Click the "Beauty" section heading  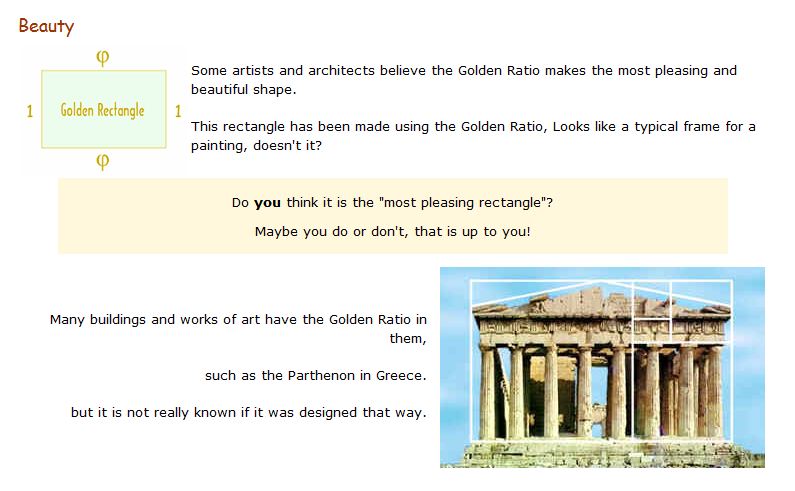pyautogui.click(x=46, y=26)
